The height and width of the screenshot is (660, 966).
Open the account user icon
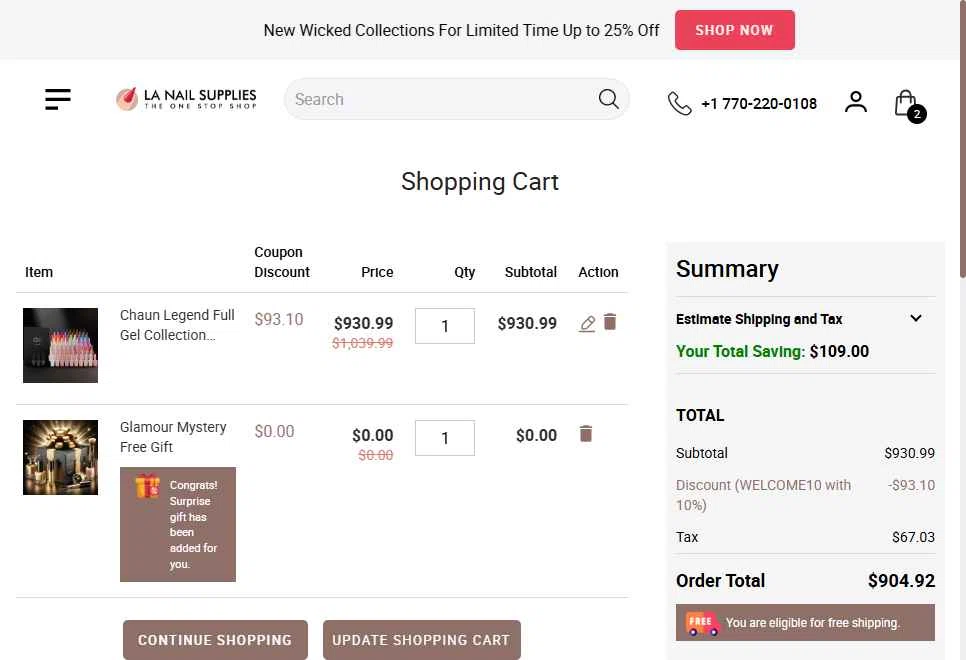(856, 102)
